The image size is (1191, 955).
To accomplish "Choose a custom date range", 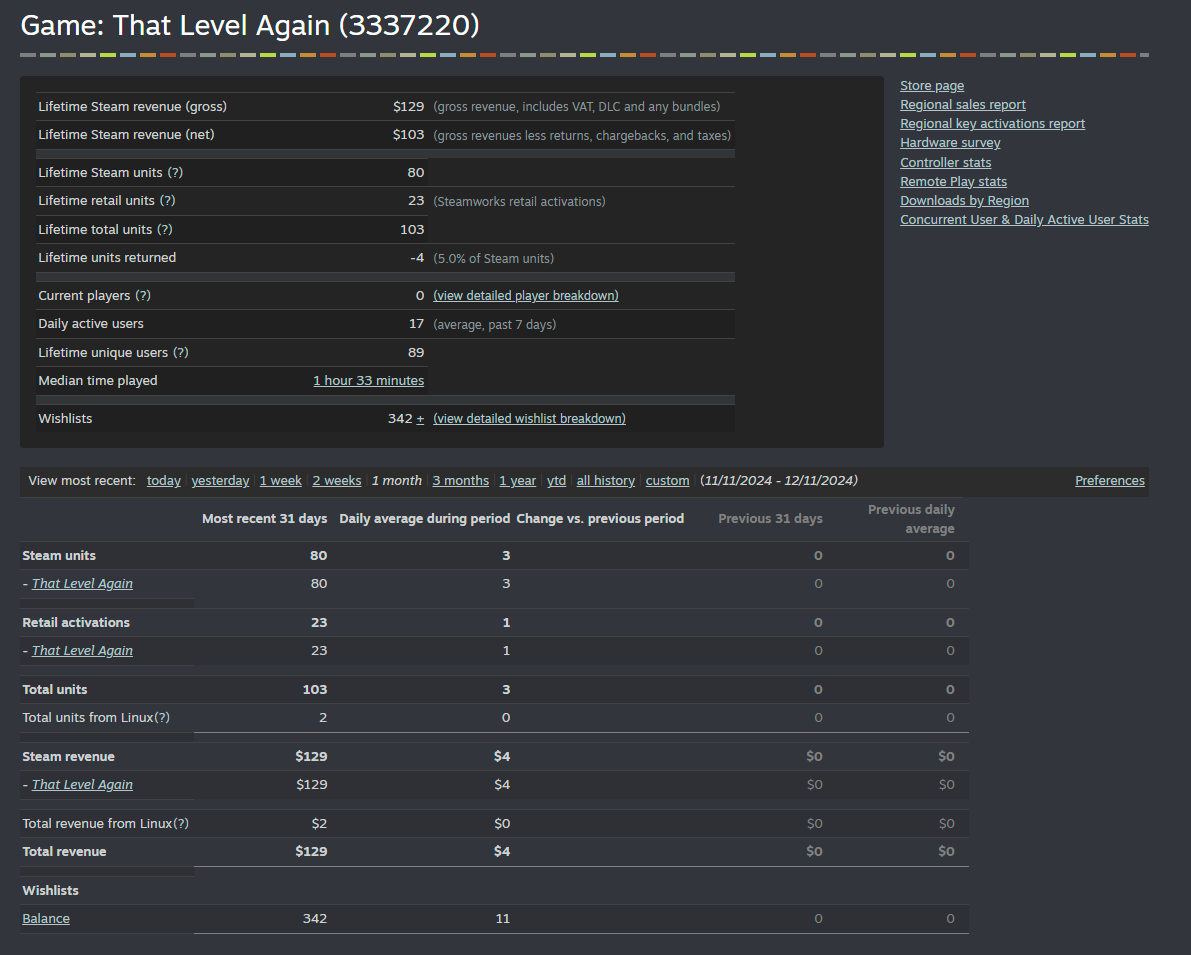I will [668, 481].
